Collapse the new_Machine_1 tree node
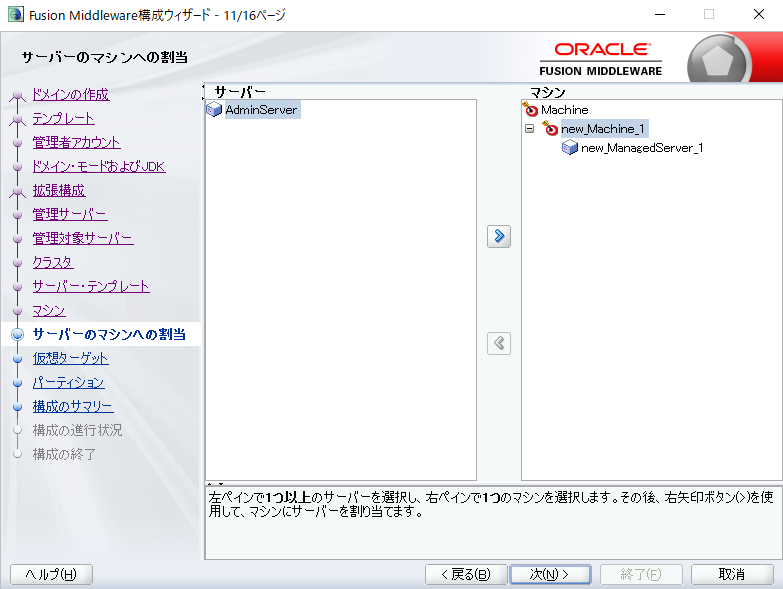This screenshot has width=783, height=589. (x=529, y=129)
